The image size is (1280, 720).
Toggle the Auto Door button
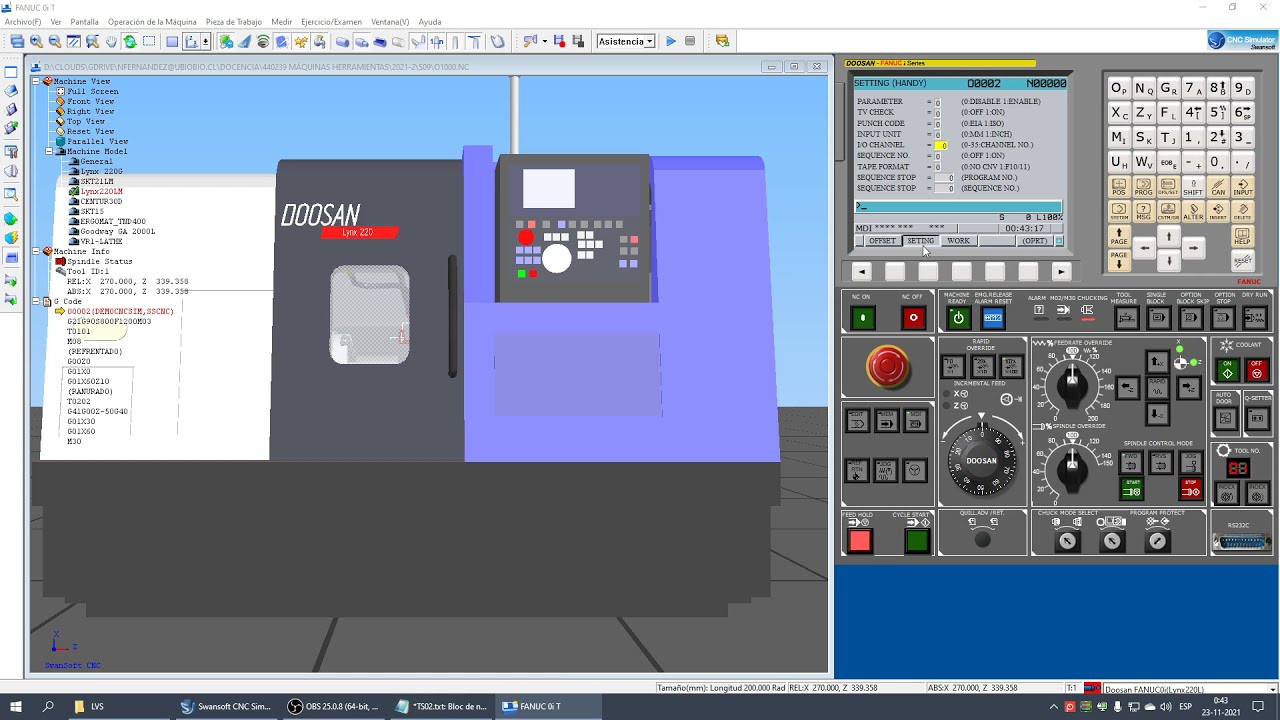(x=1227, y=419)
